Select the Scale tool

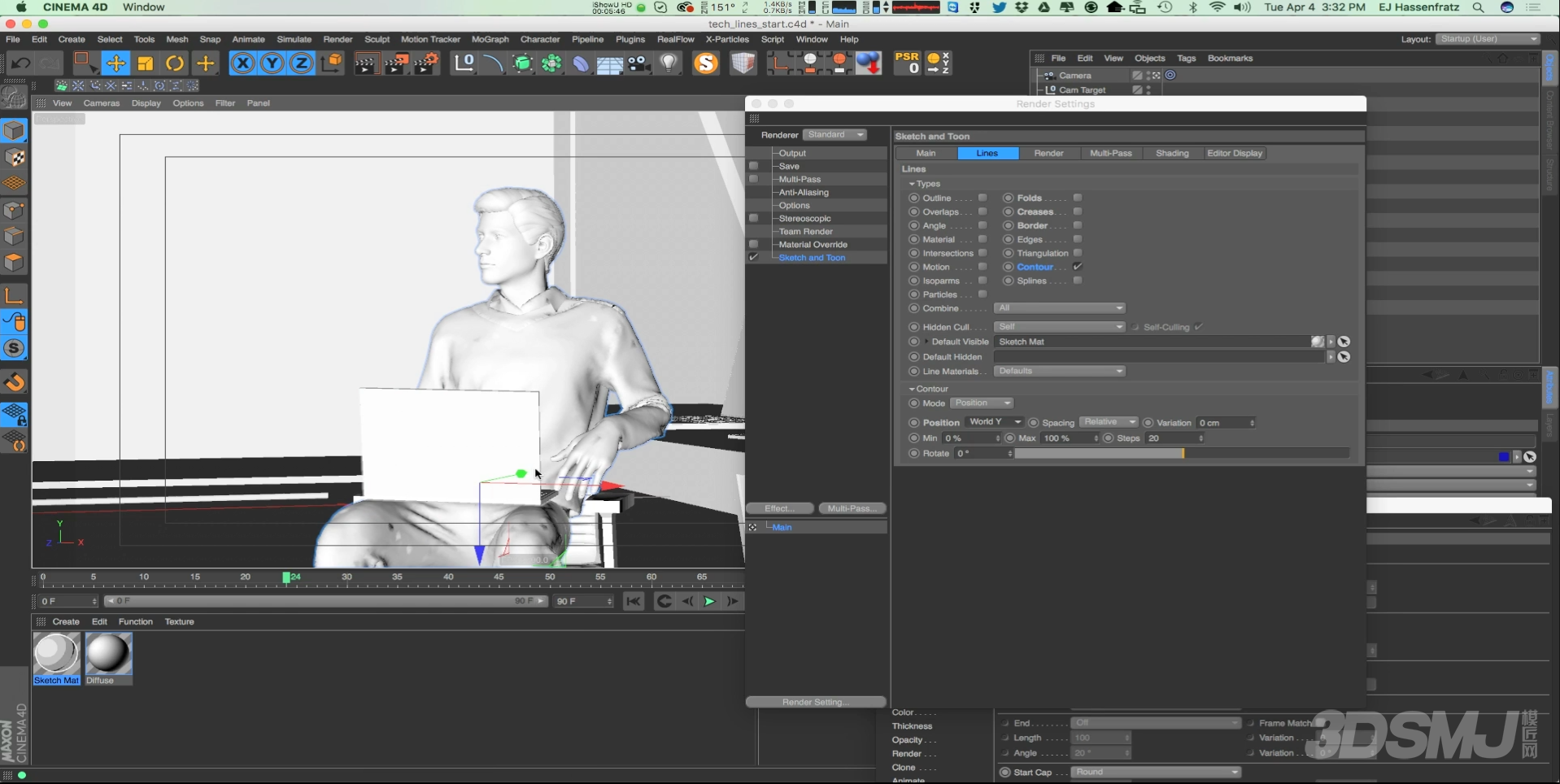pyautogui.click(x=146, y=63)
